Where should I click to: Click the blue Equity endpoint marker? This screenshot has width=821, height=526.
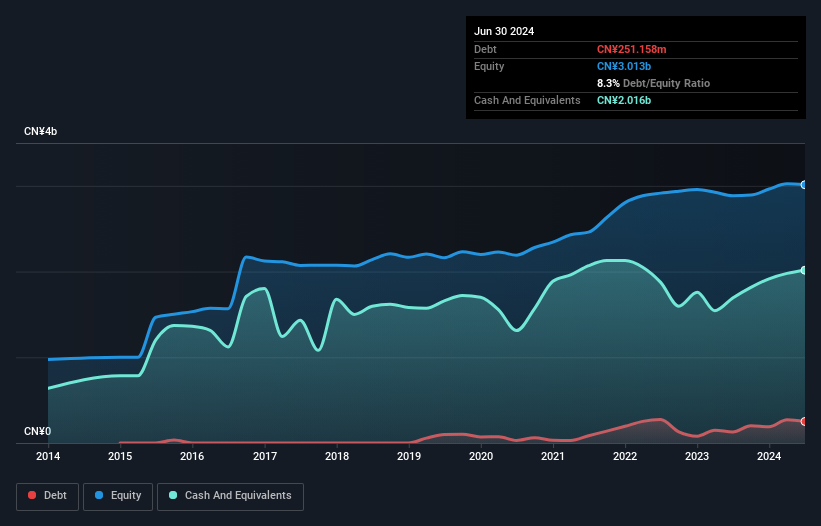point(804,185)
